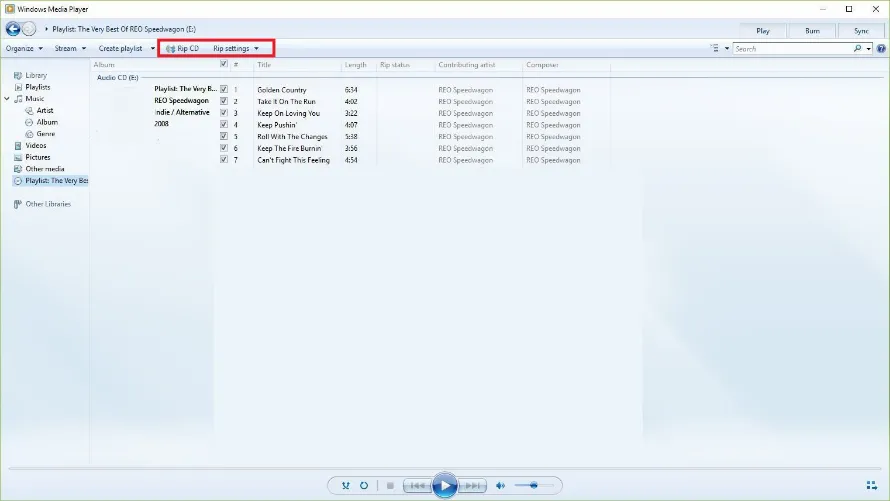Select Pictures in the navigation pane
Screen dimensions: 890x501
click(x=37, y=157)
